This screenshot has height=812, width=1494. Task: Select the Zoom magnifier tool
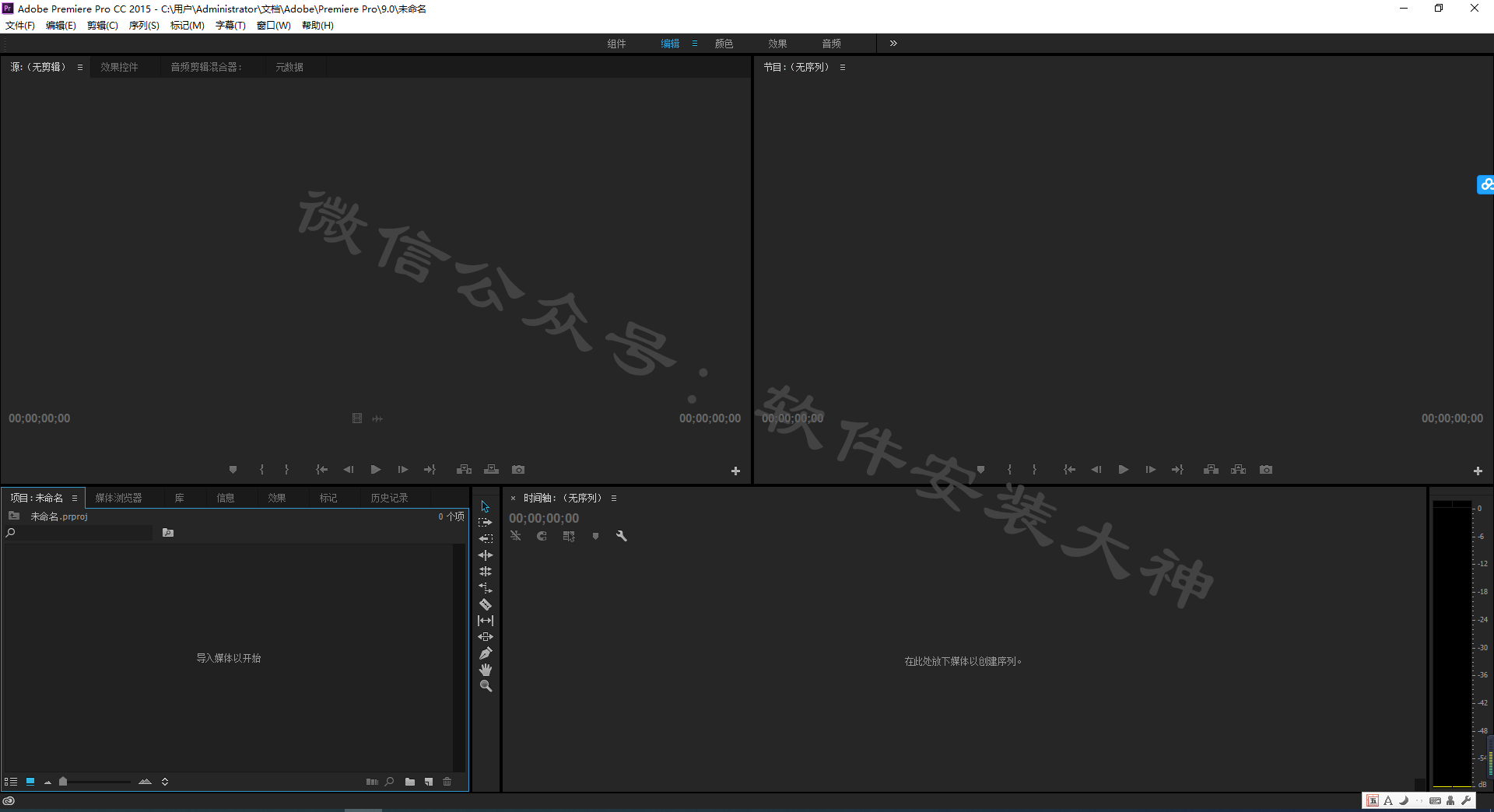(486, 686)
